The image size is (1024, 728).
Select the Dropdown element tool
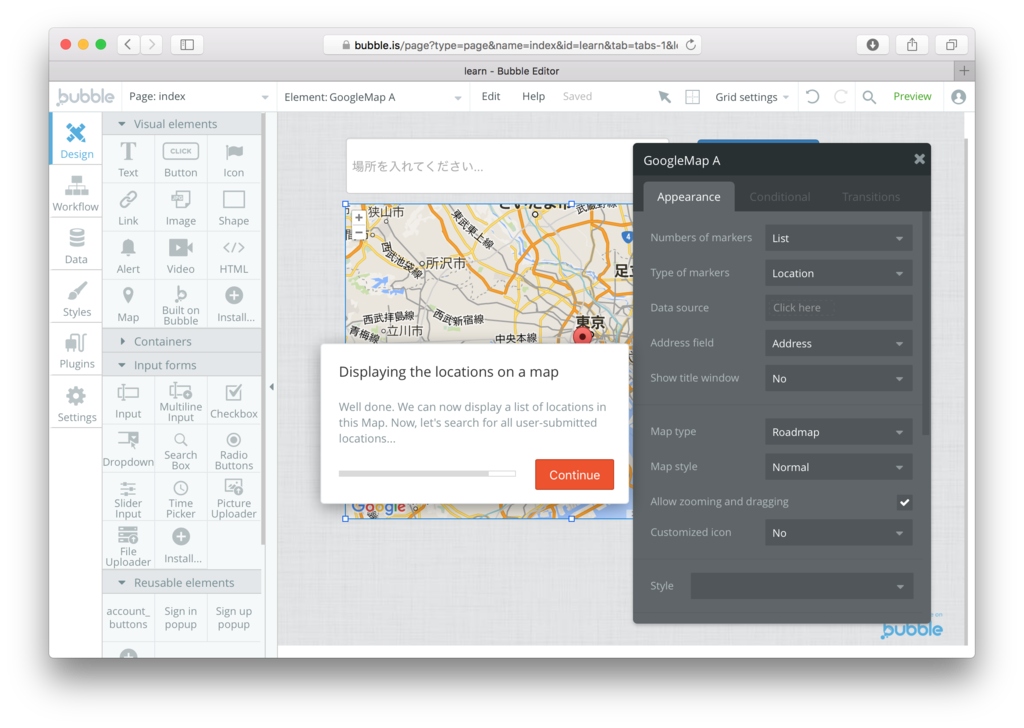[128, 450]
